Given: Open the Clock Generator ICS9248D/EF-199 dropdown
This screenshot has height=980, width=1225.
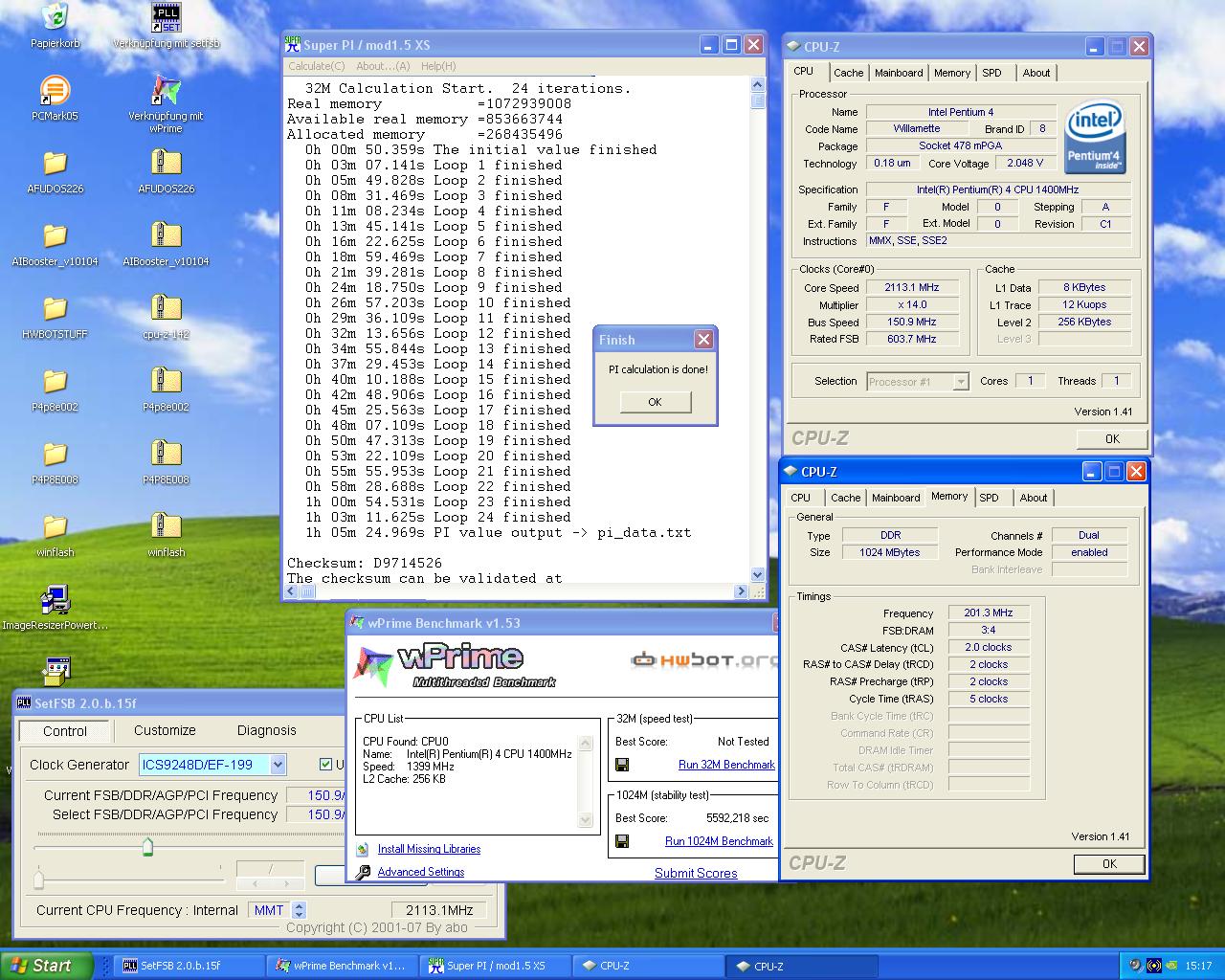Looking at the screenshot, I should tap(278, 764).
